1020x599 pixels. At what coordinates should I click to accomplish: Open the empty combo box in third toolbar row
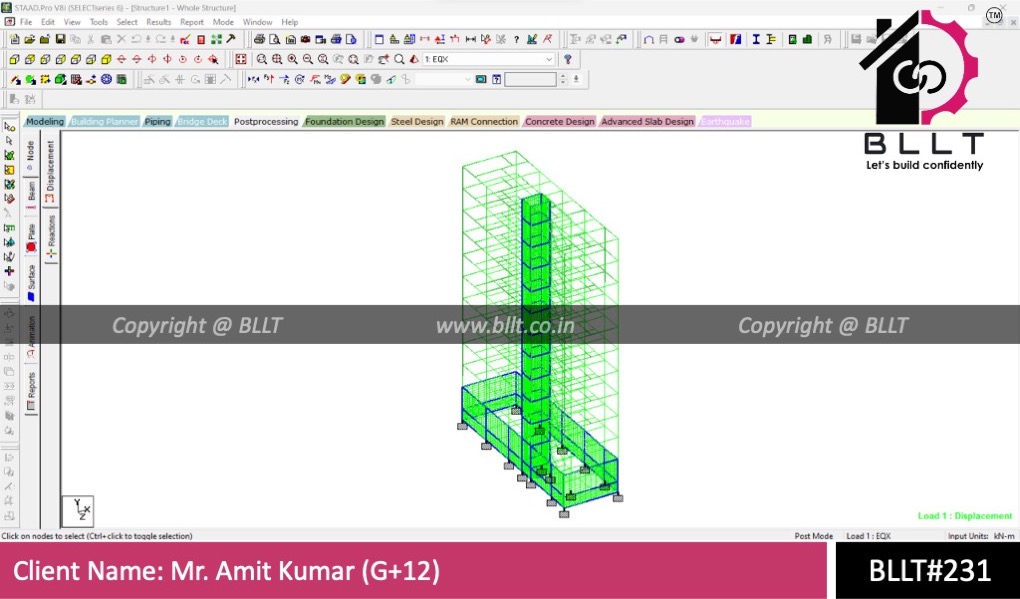443,79
